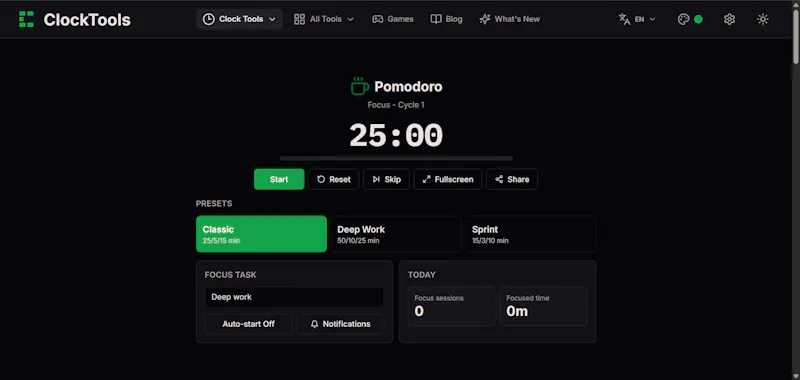Click the Focused time 0m card
The image size is (800, 380).
coord(543,306)
